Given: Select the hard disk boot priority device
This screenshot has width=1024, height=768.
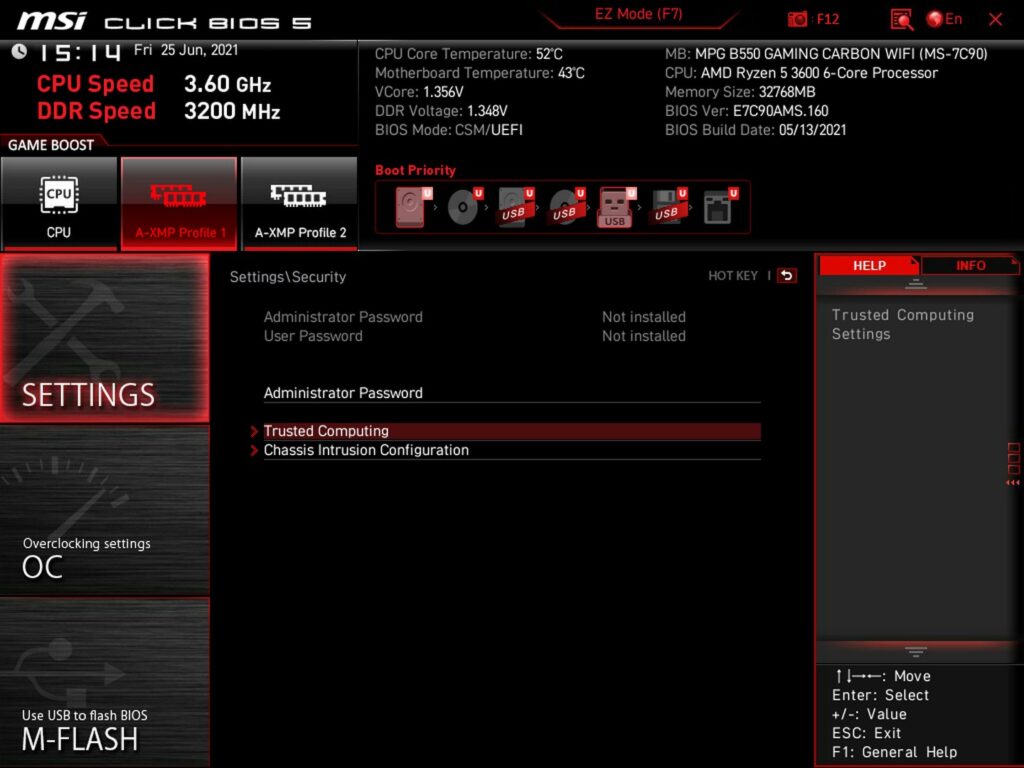Looking at the screenshot, I should (413, 207).
